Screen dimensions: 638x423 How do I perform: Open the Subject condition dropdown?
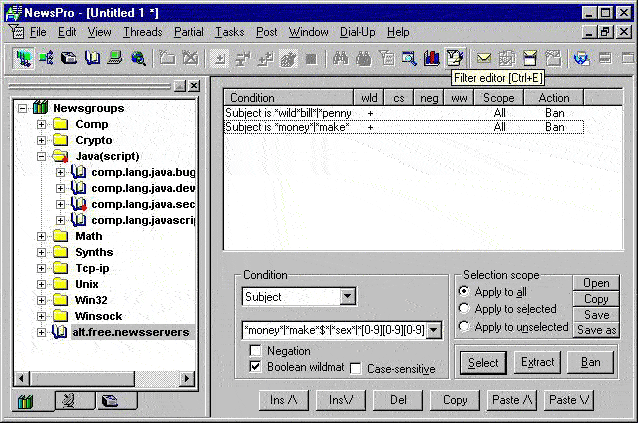(347, 297)
